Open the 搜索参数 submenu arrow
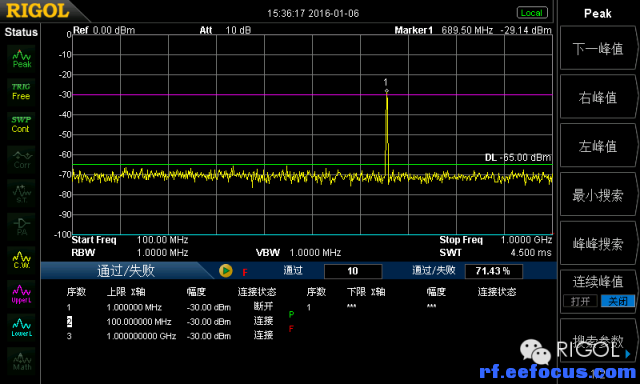Viewport: 640px width, 384px height. click(628, 354)
